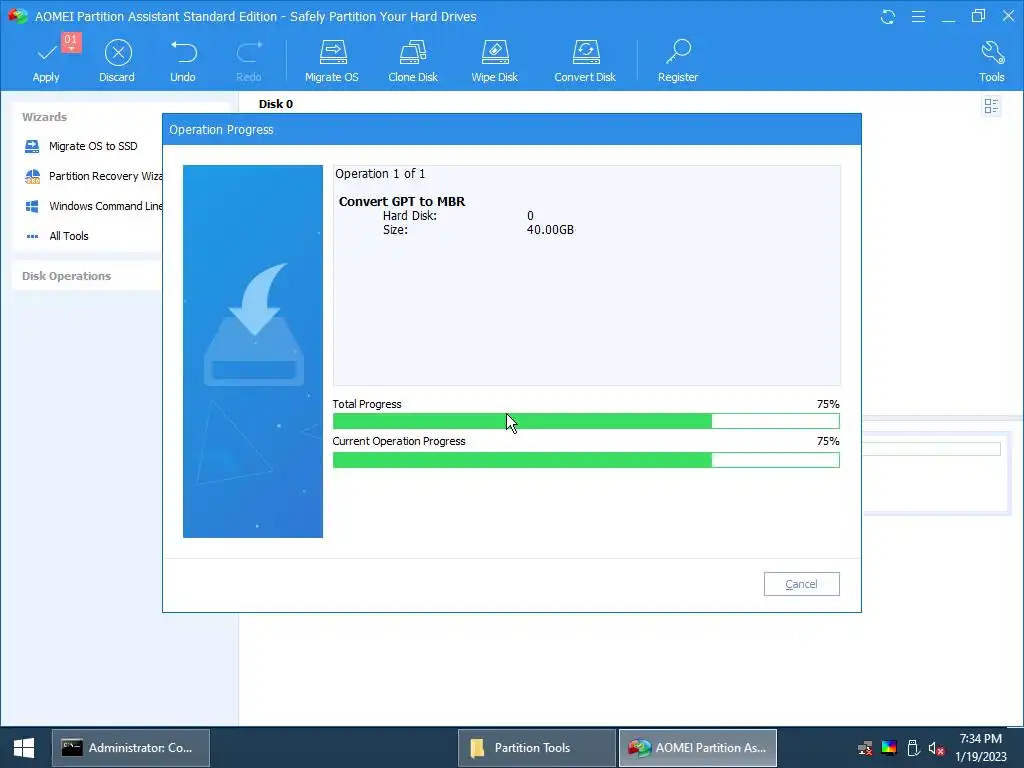Click the Register key icon

pos(678,52)
